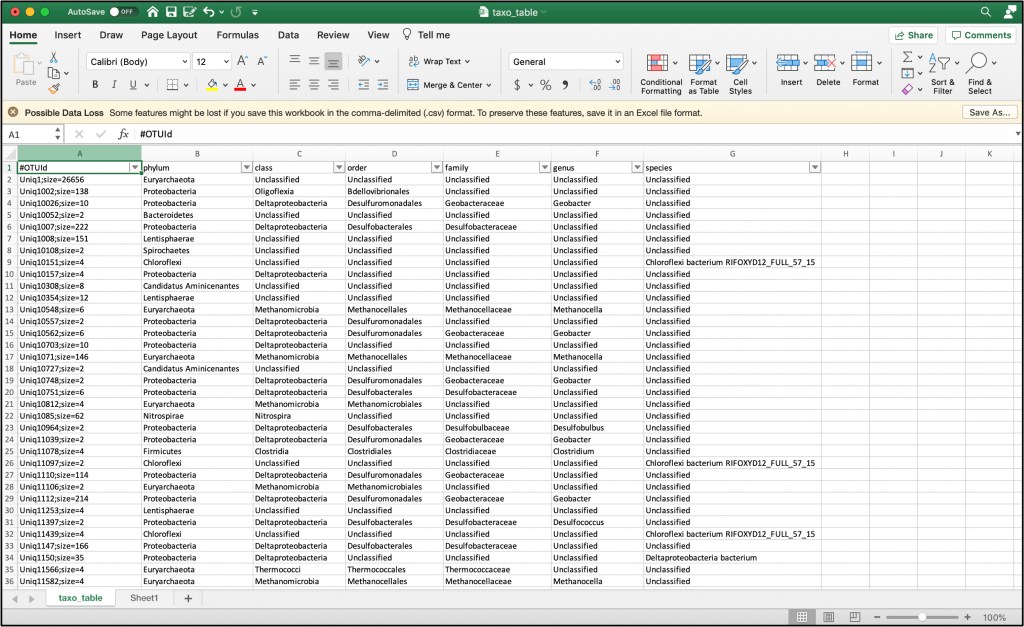The image size is (1024, 627).
Task: Click the Name Box showing A1
Action: click(28, 134)
